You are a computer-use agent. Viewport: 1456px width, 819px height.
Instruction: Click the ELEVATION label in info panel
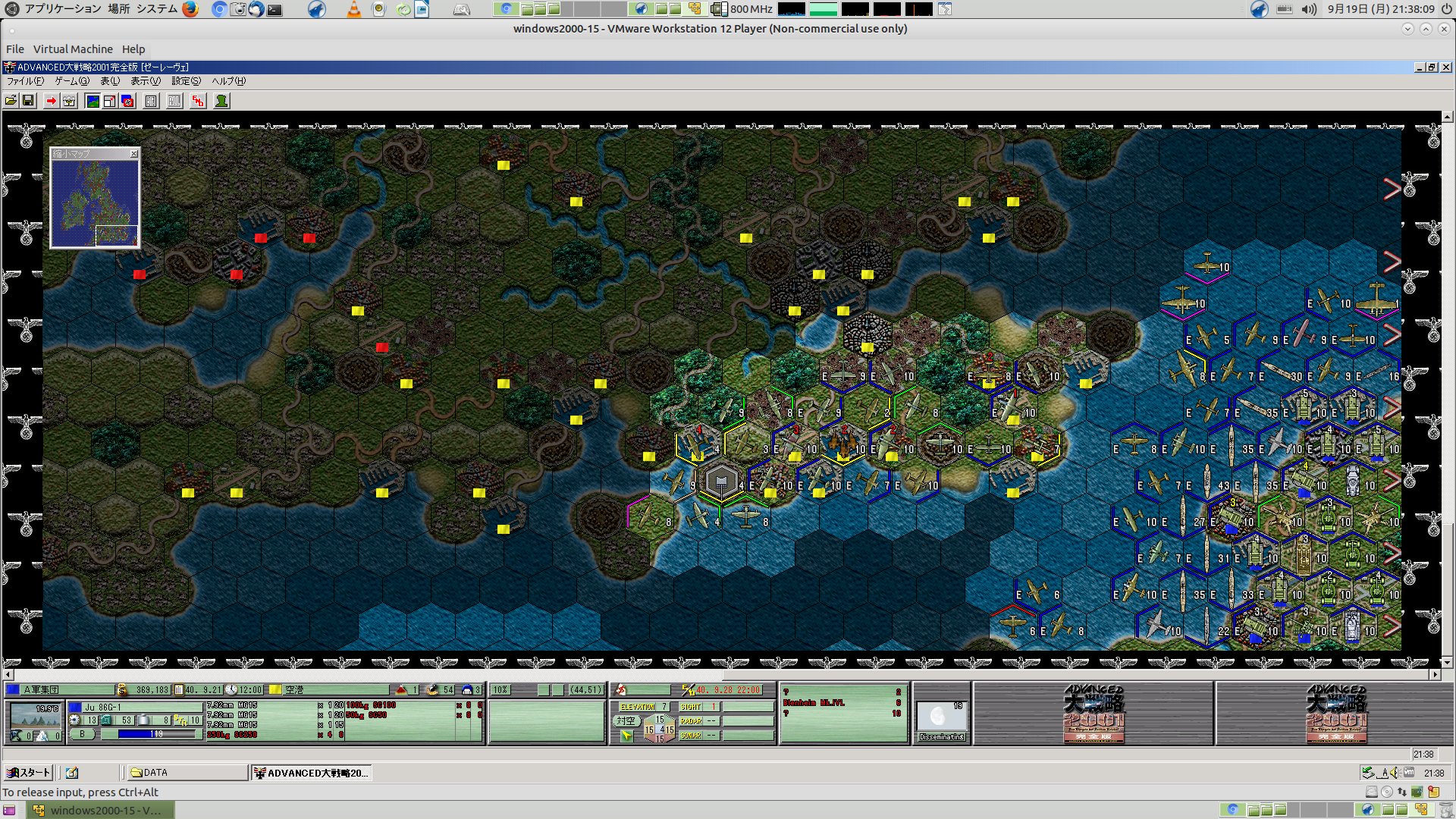point(637,707)
